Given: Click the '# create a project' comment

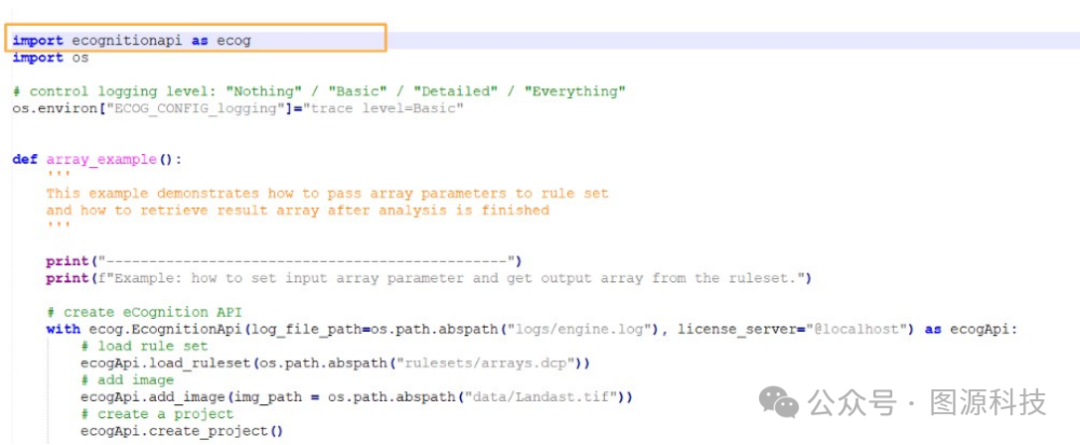Looking at the screenshot, I should [x=156, y=414].
